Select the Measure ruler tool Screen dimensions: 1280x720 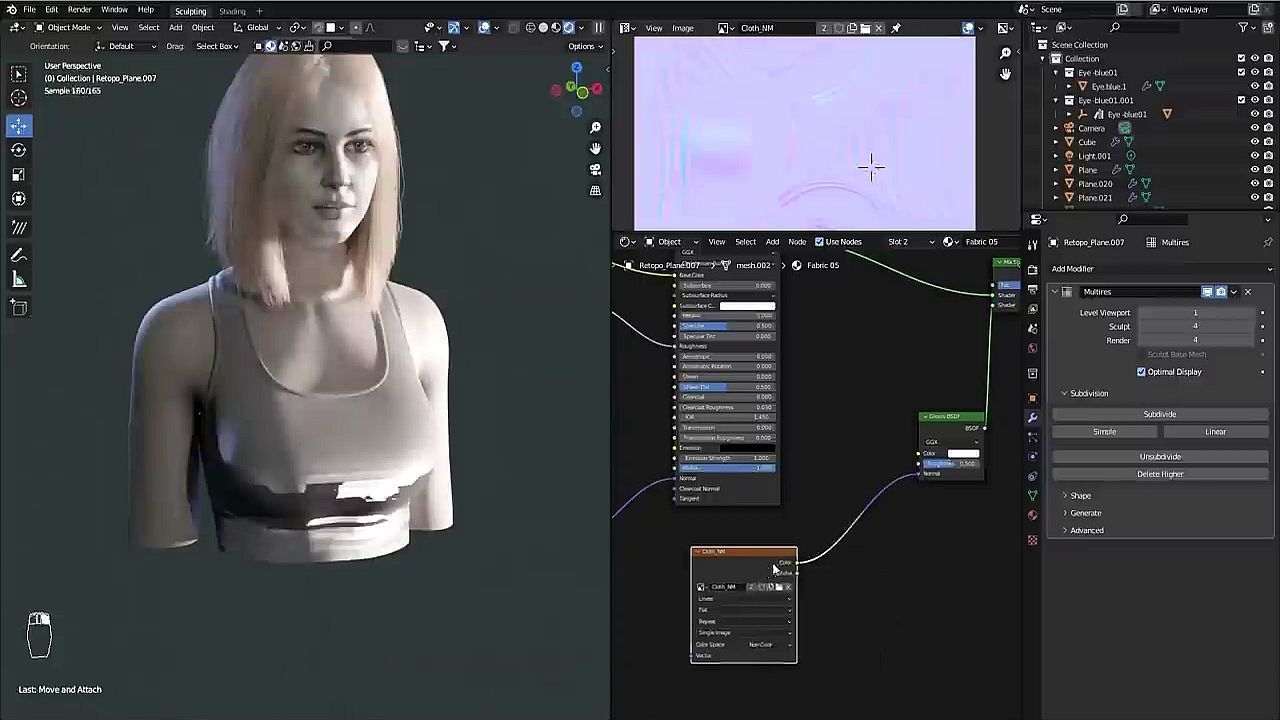[19, 281]
